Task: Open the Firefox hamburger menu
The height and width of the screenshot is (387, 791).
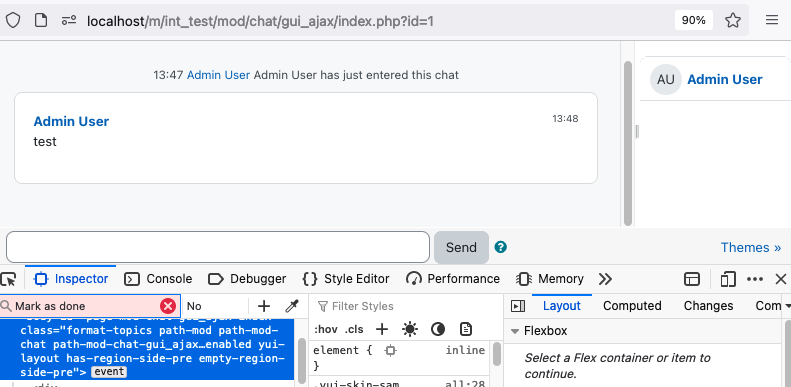Action: 772,20
